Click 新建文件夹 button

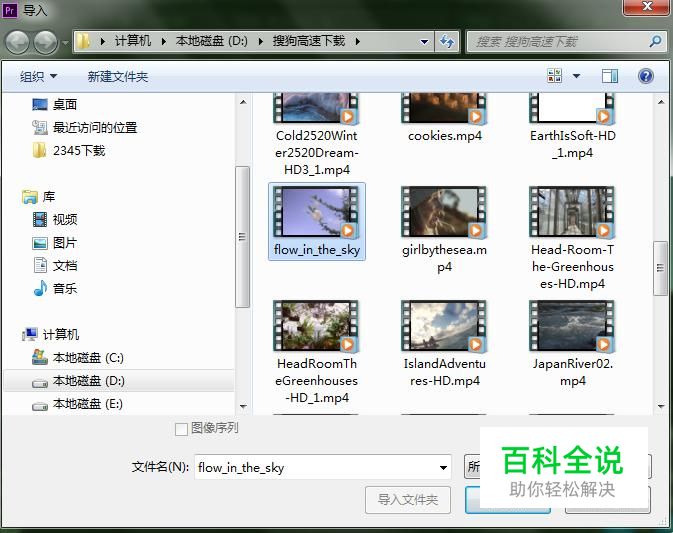118,77
